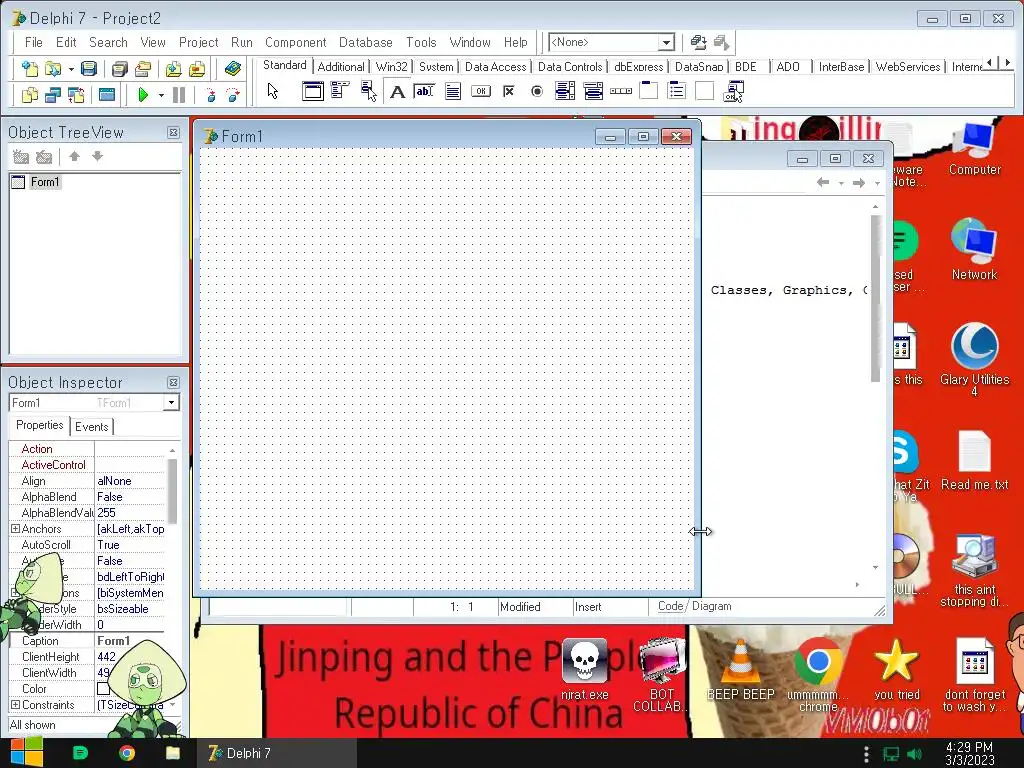Open the Help contents book icon
1024x768 pixels.
[232, 69]
